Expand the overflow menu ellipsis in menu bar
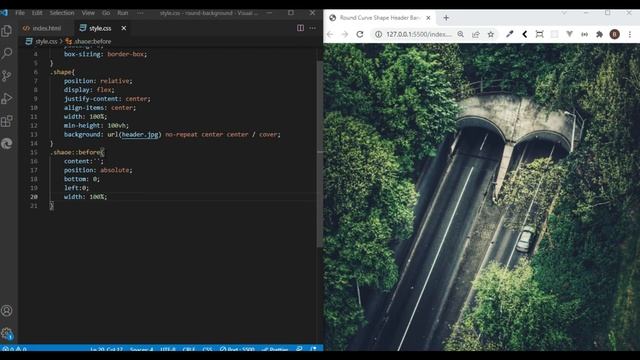Screen dimensions: 640x360 [140, 13]
